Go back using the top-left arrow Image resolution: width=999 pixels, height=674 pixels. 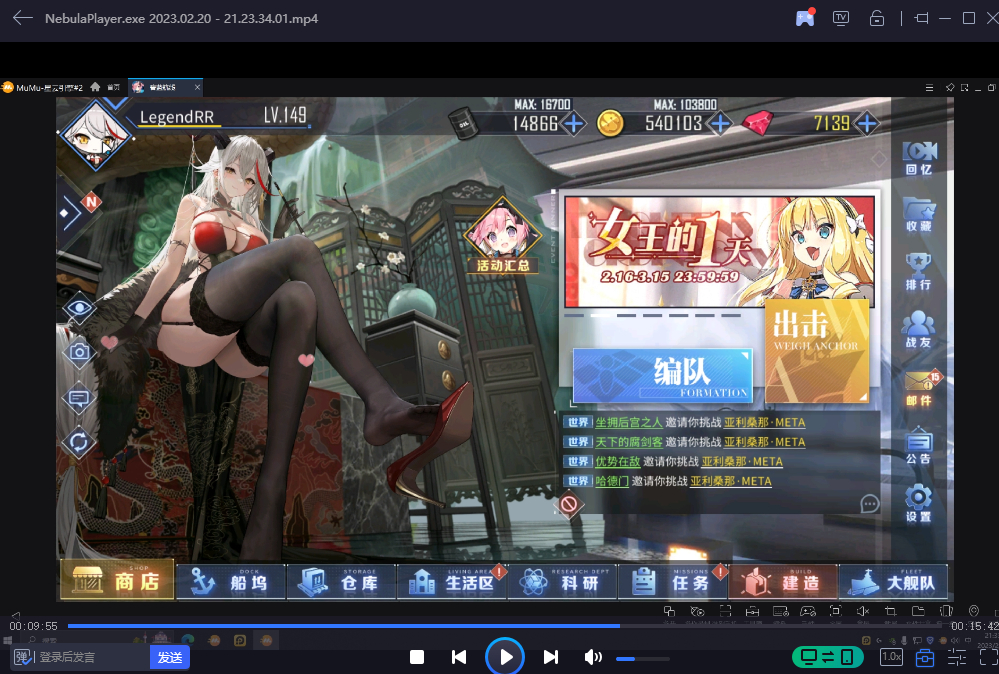[22, 18]
